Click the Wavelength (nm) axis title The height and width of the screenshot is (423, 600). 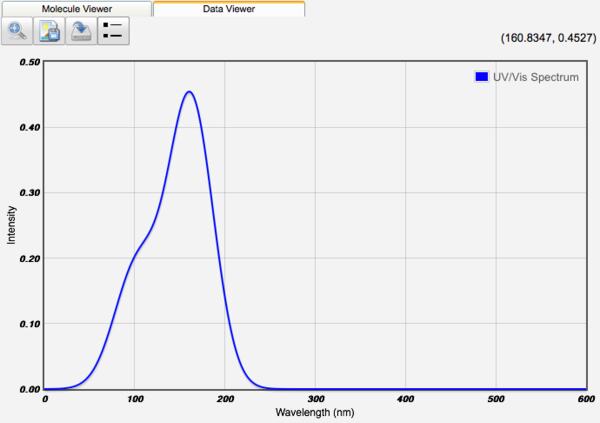pos(315,411)
